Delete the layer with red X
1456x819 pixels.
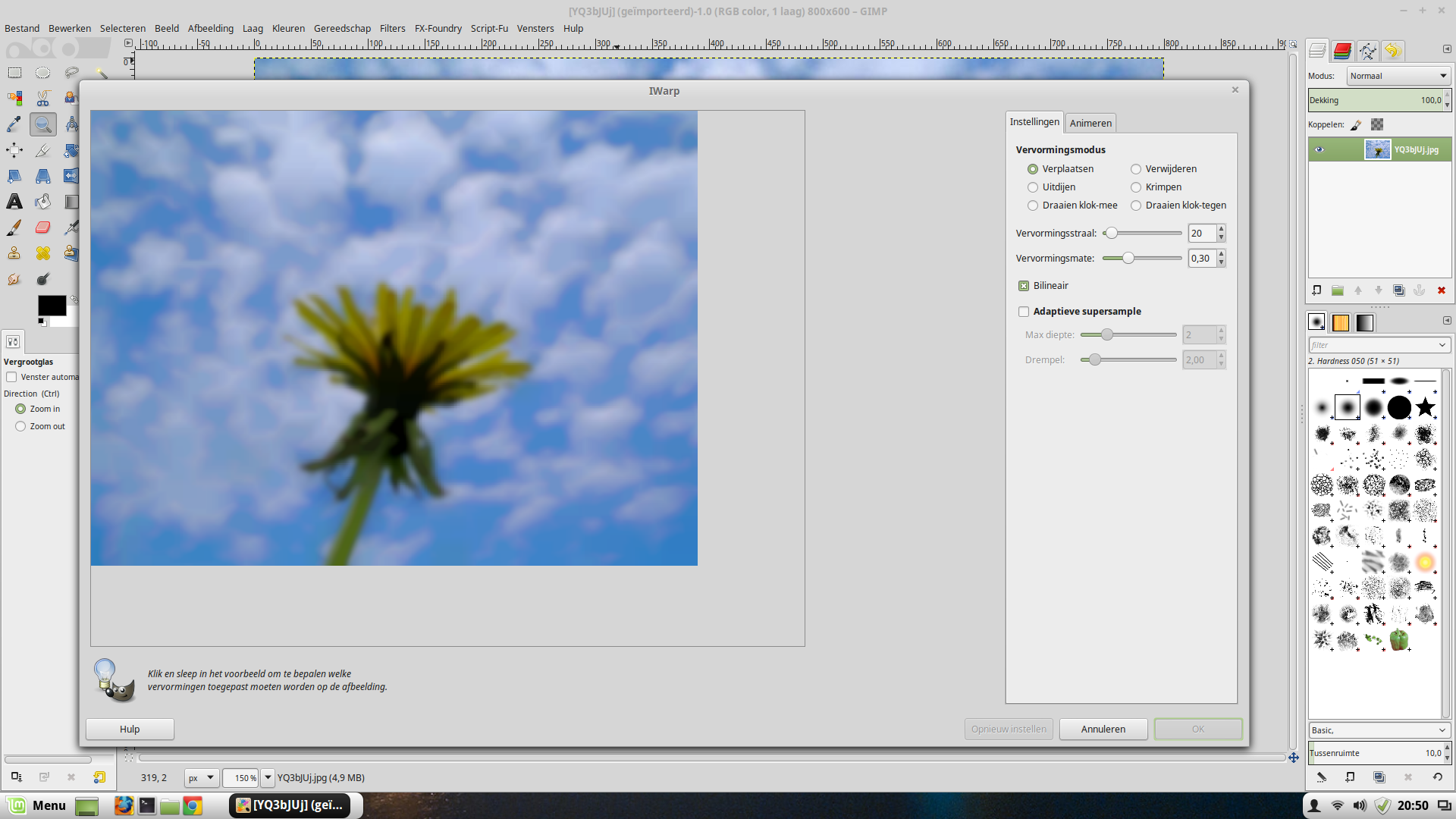click(x=1442, y=290)
